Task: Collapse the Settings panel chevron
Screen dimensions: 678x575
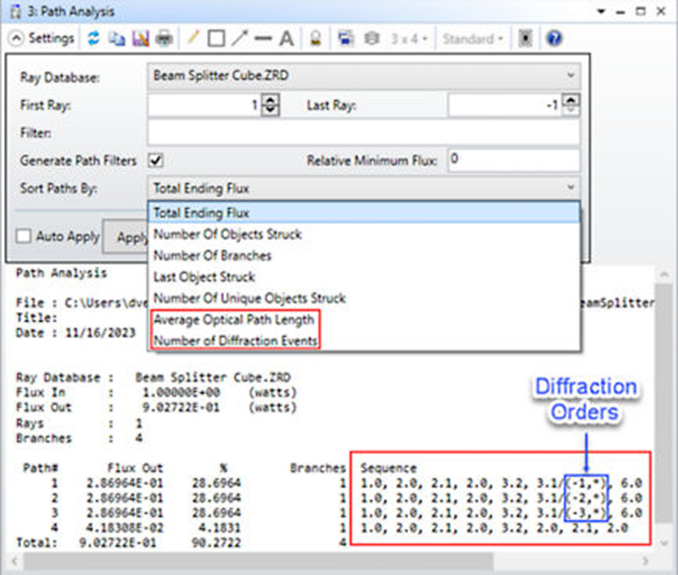Action: point(16,38)
